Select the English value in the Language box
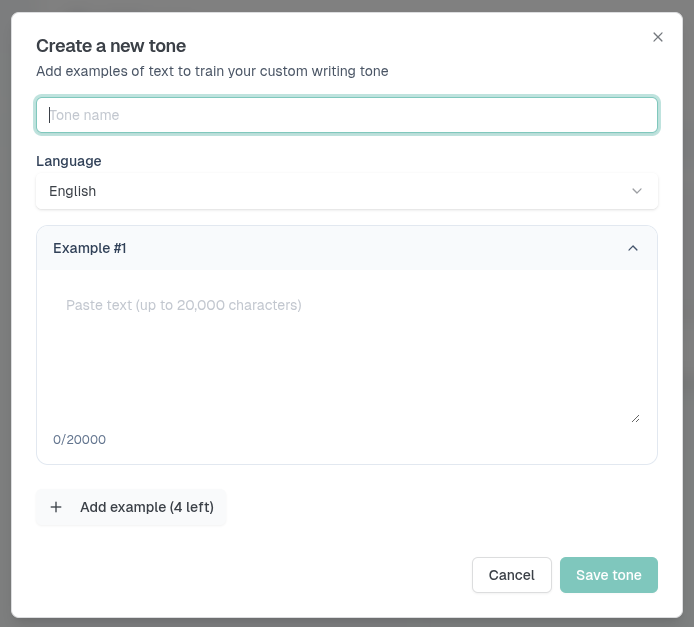This screenshot has height=627, width=694. coord(73,191)
